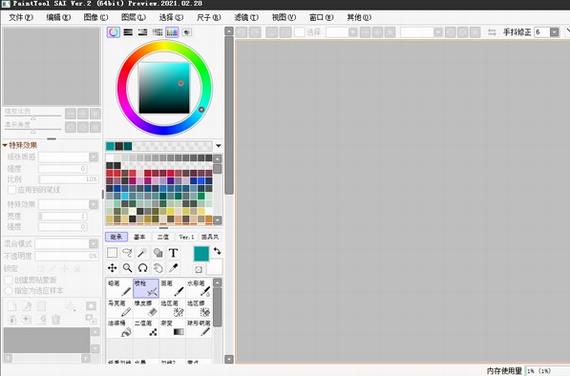Choose the 铅笔 pencil brush
The width and height of the screenshot is (570, 376).
(119, 288)
